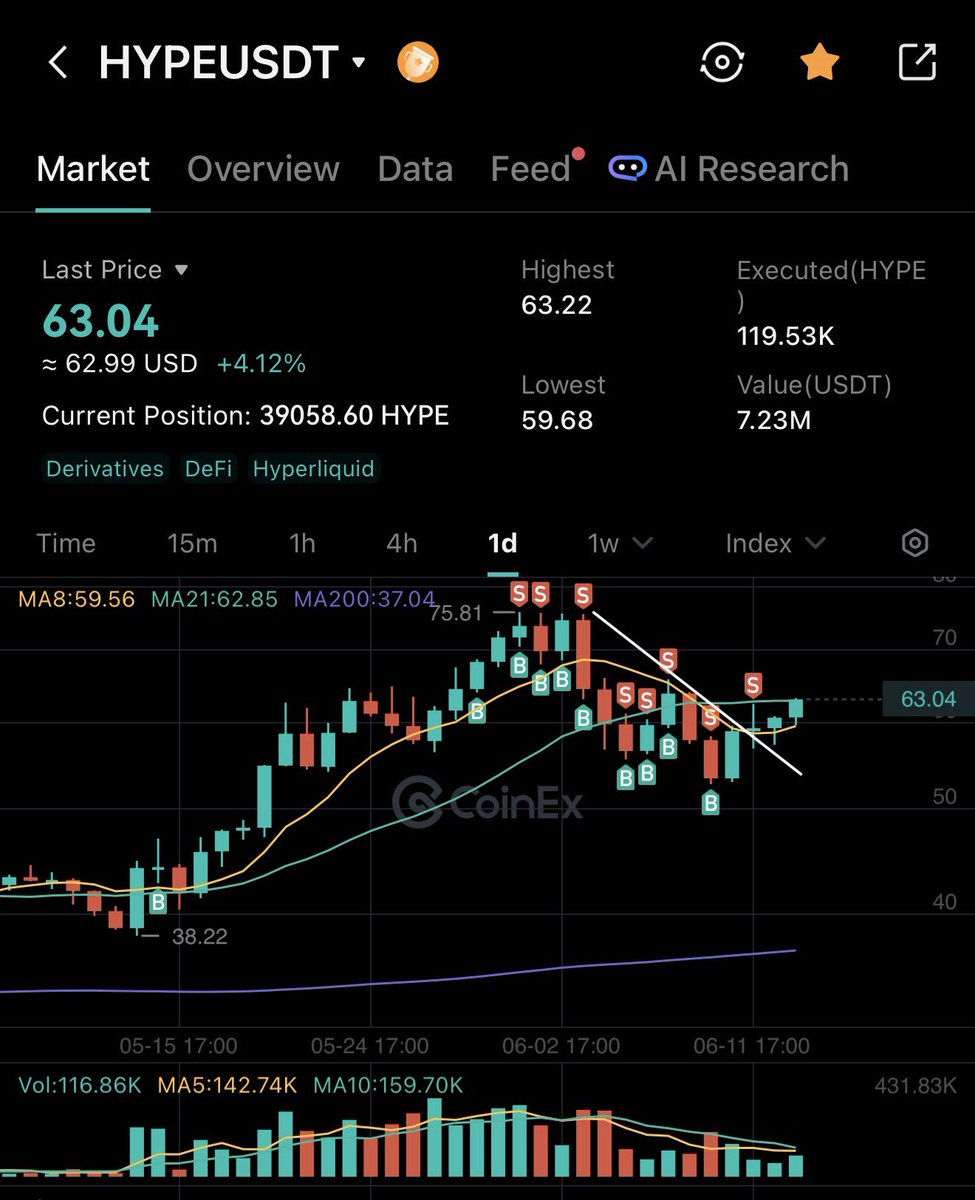The width and height of the screenshot is (975, 1200).
Task: Tap the 38.22 low price label
Action: (200, 937)
